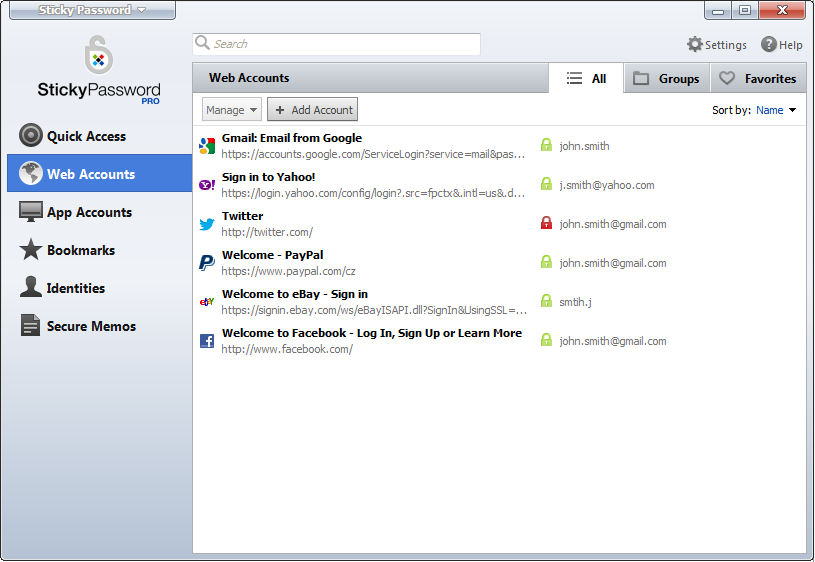Open Secure Memos section

[99, 325]
